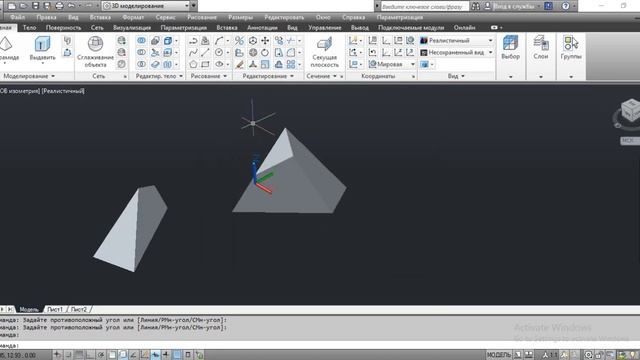Image resolution: width=640 pixels, height=360 pixels.
Task: Click the Move tool icon
Action: coord(265,40)
